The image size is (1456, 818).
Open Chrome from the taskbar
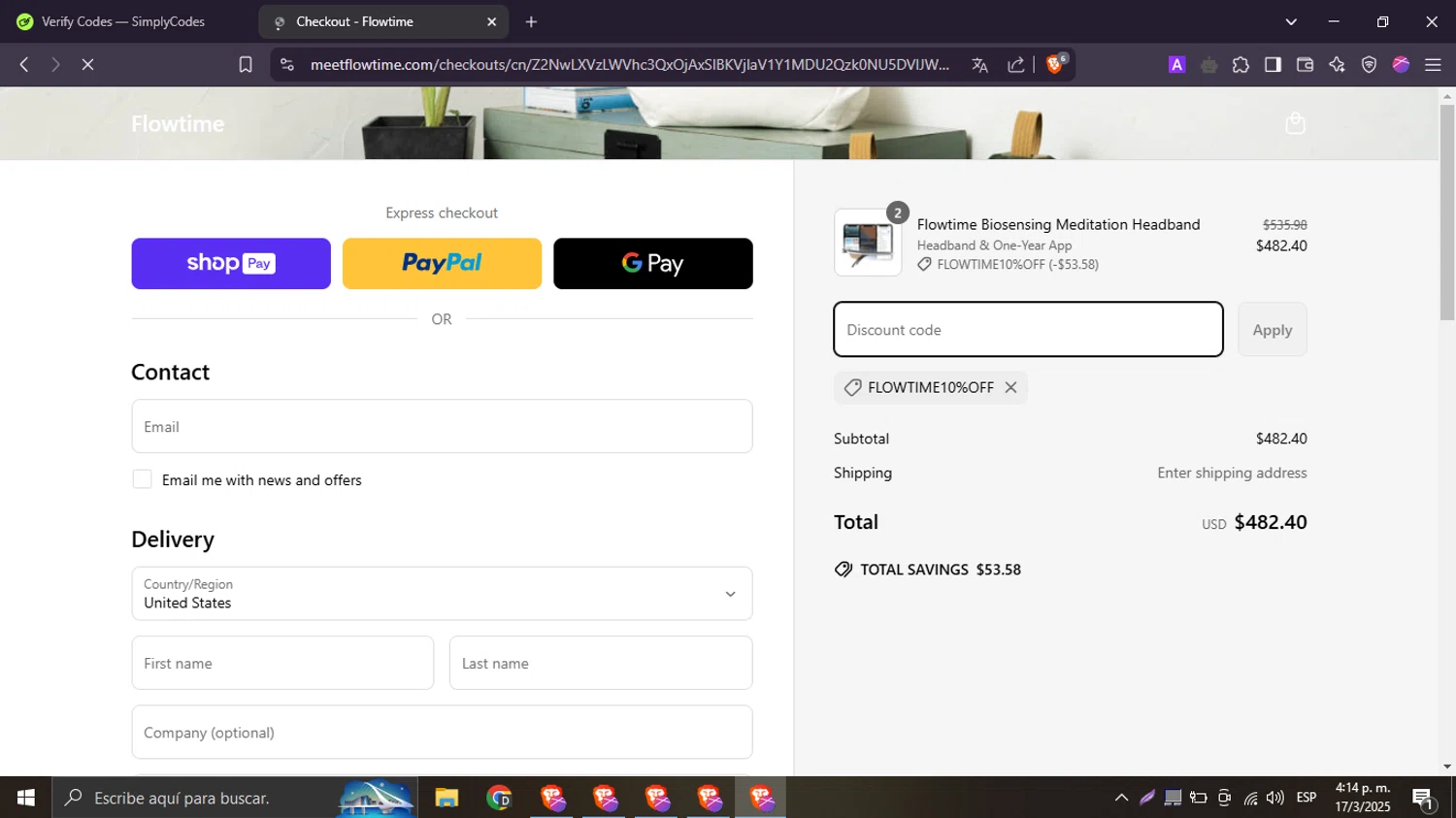tap(499, 798)
